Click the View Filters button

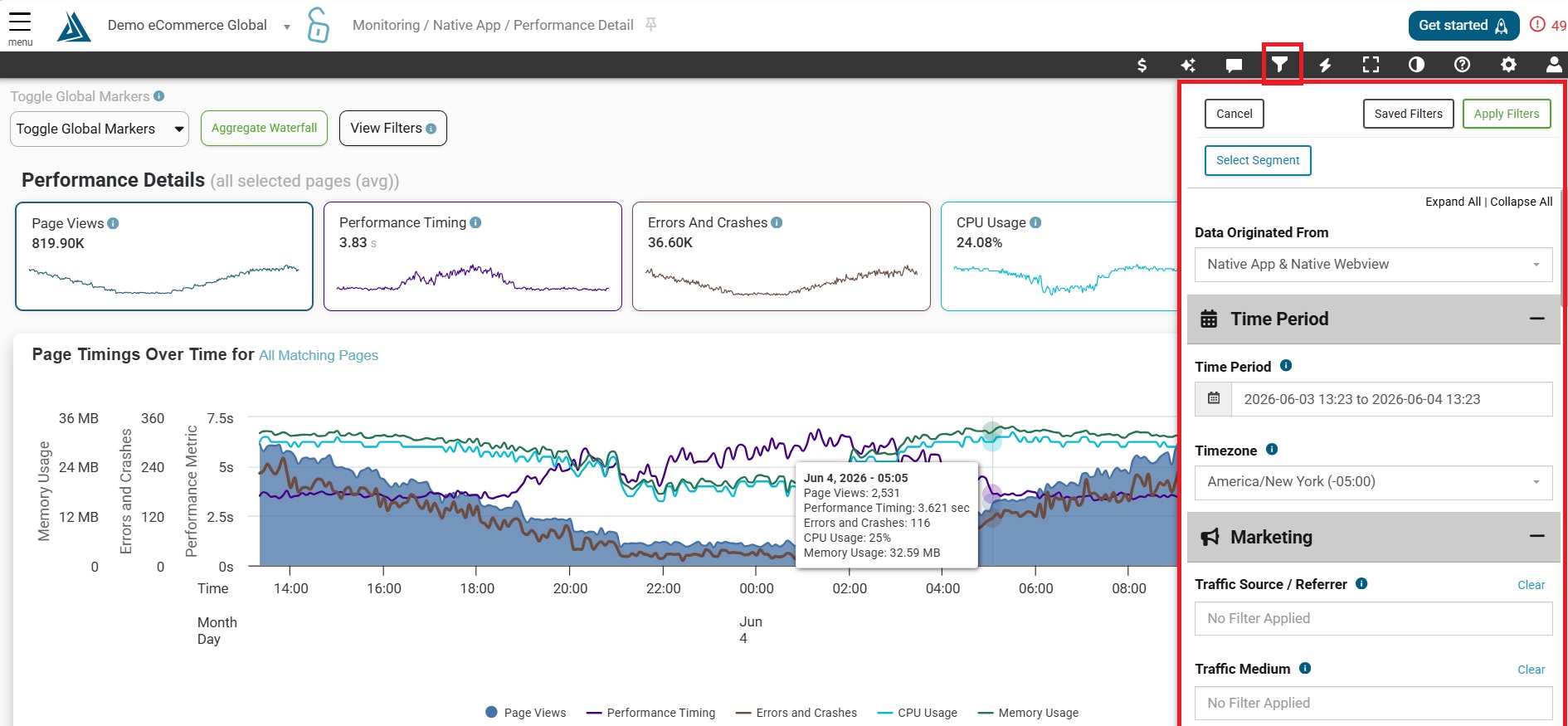click(393, 128)
